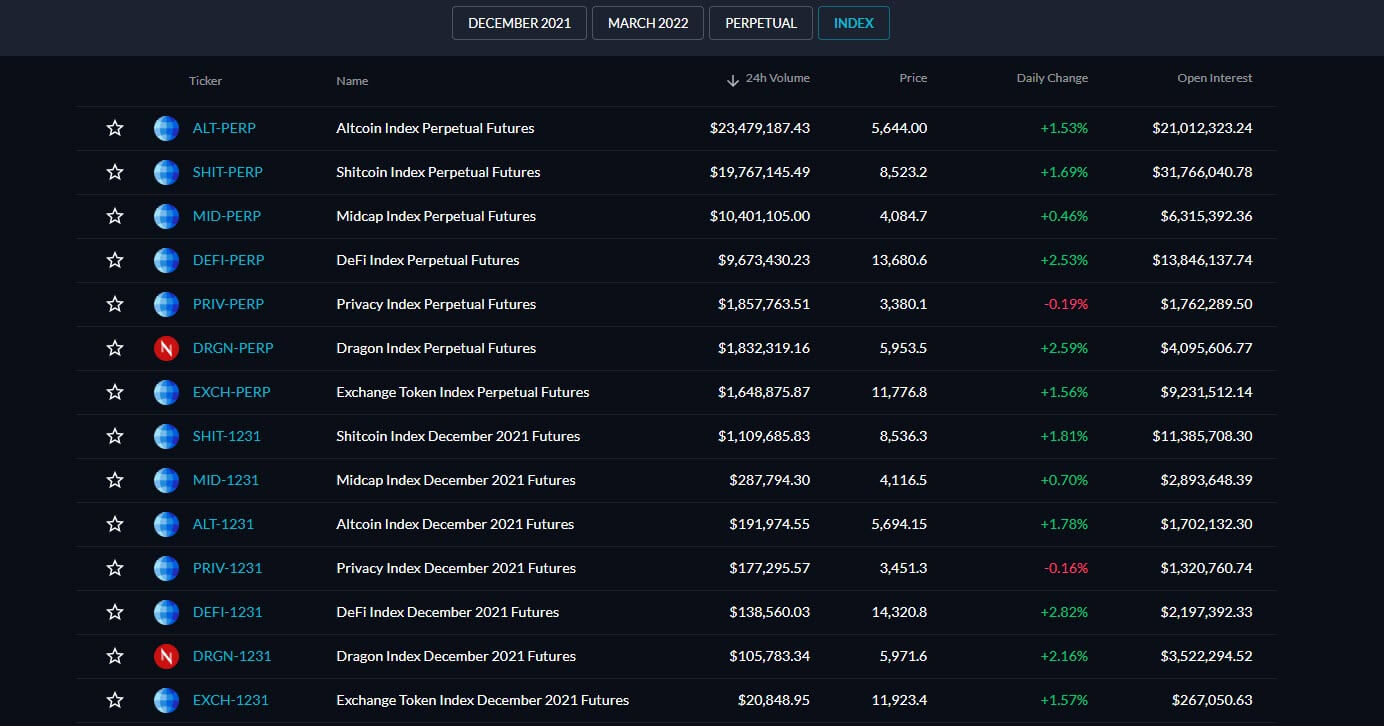Open the EXCH-1231 ticker link
1384x726 pixels.
point(231,700)
